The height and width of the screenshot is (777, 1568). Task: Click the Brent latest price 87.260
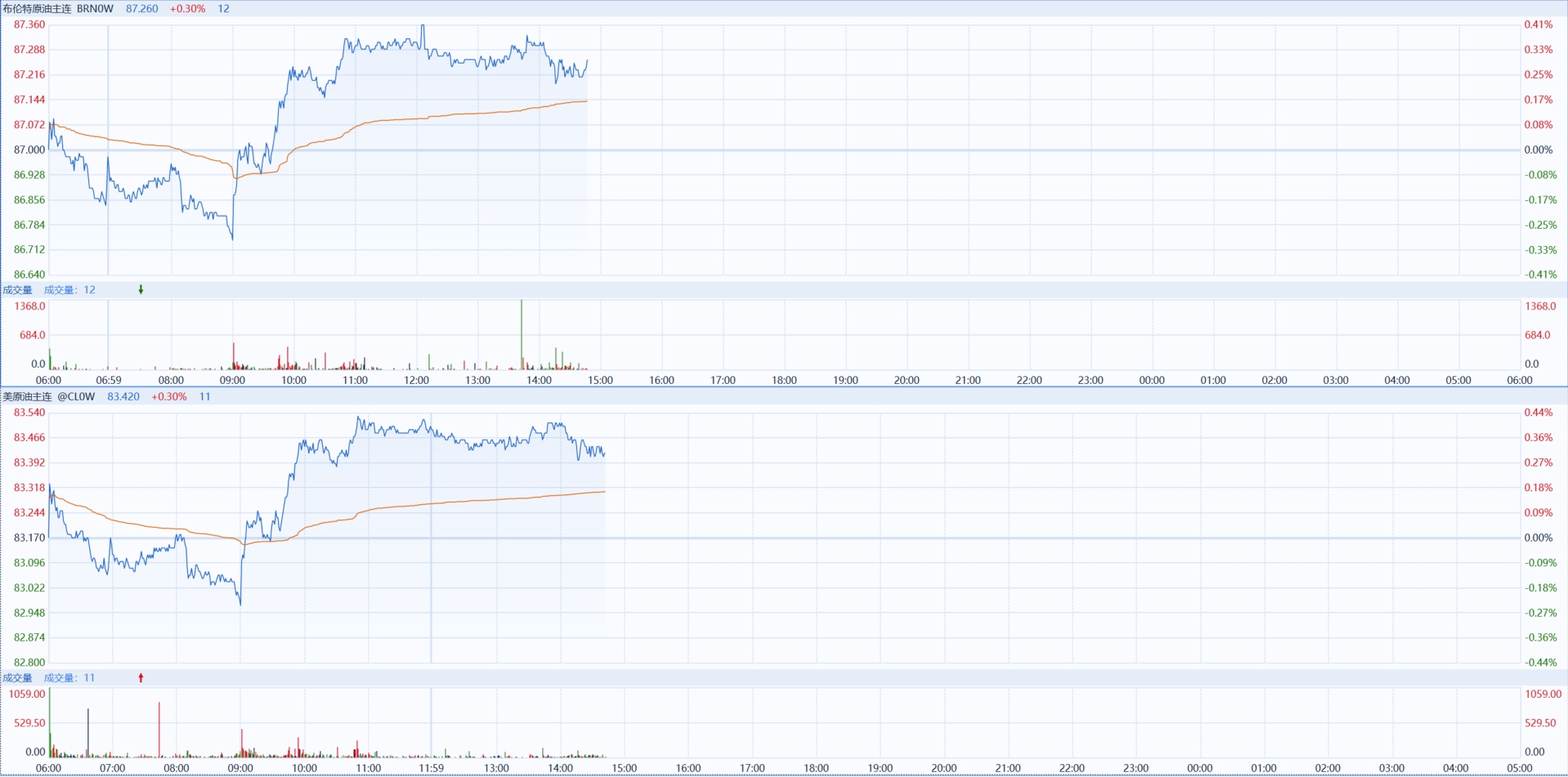(x=142, y=9)
